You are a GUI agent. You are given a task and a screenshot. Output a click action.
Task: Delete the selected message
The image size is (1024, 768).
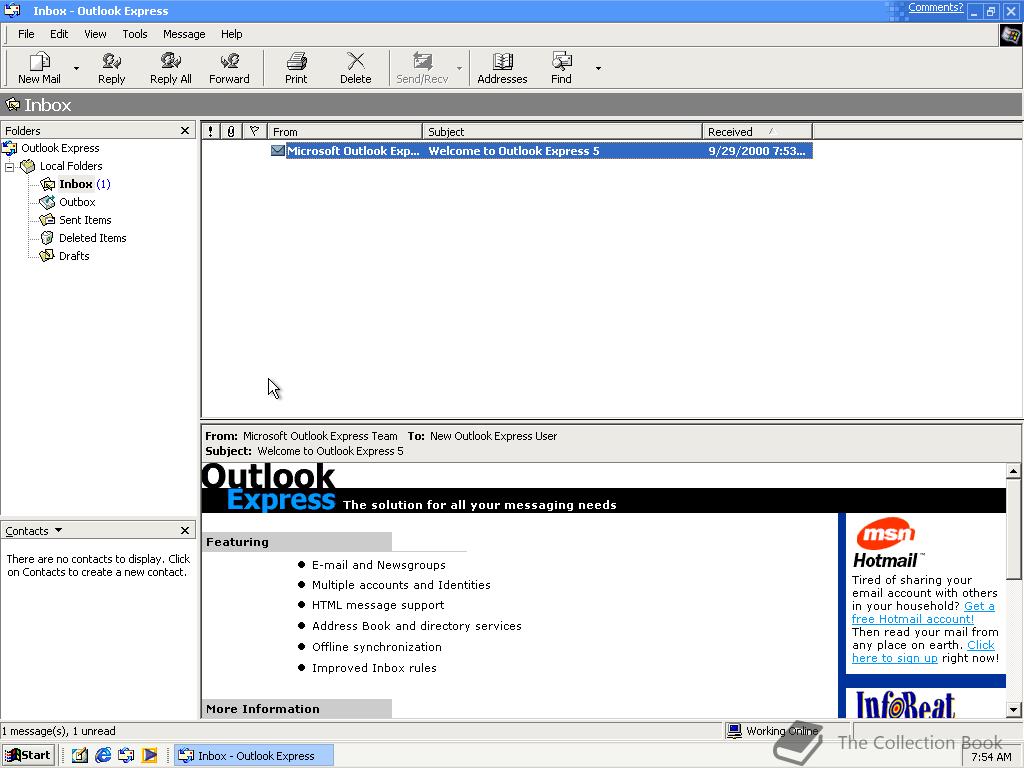point(355,68)
